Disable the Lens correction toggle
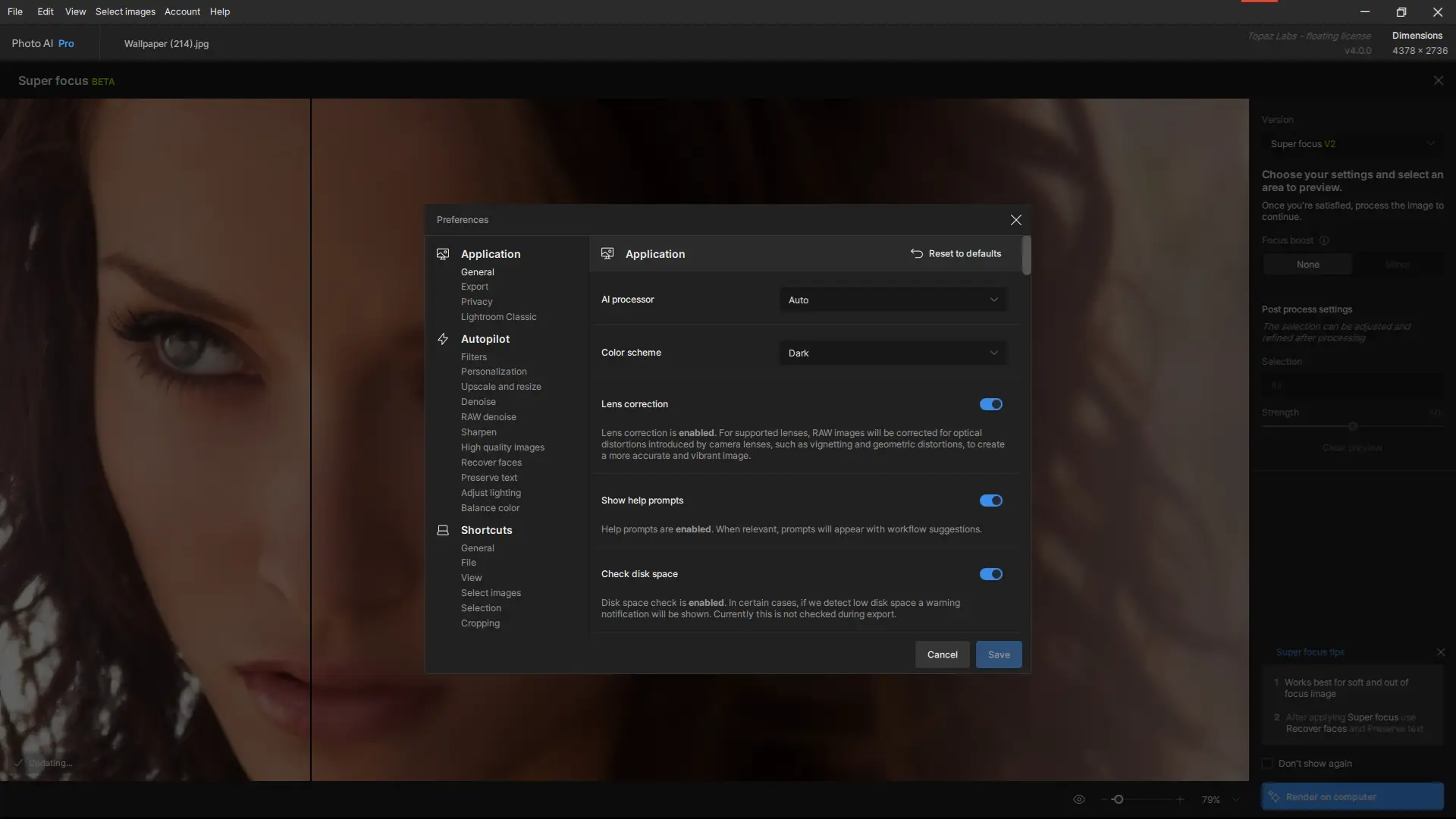 click(990, 404)
